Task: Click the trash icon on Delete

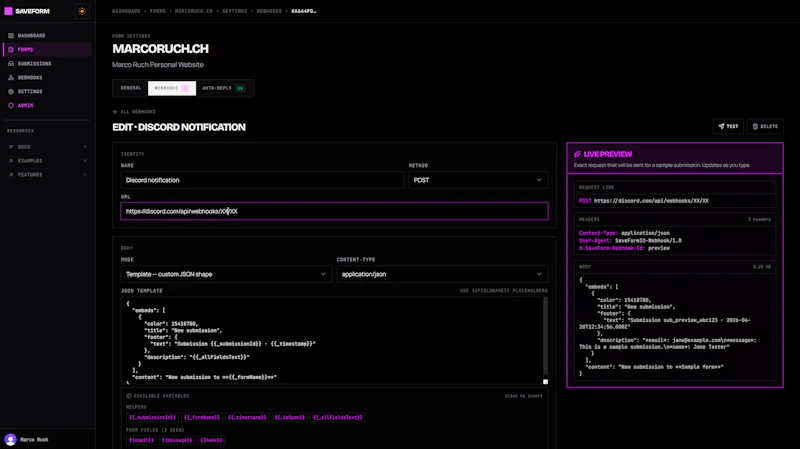Action: point(755,126)
